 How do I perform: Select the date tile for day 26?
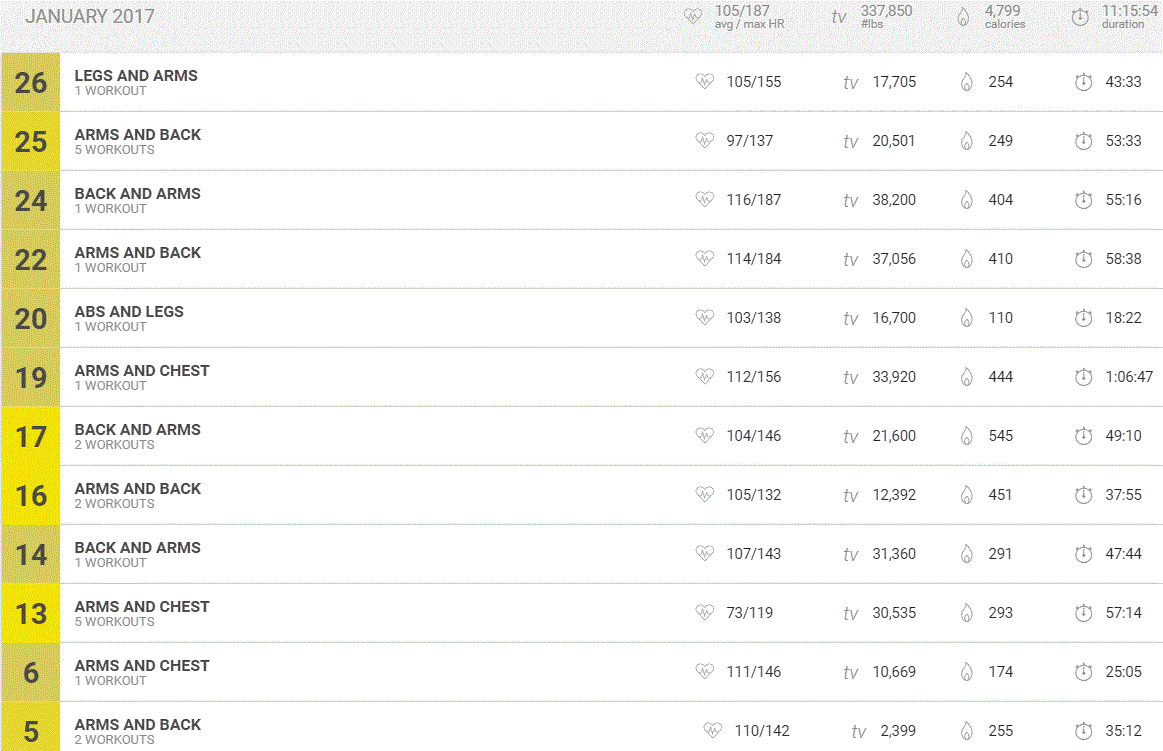pos(31,82)
